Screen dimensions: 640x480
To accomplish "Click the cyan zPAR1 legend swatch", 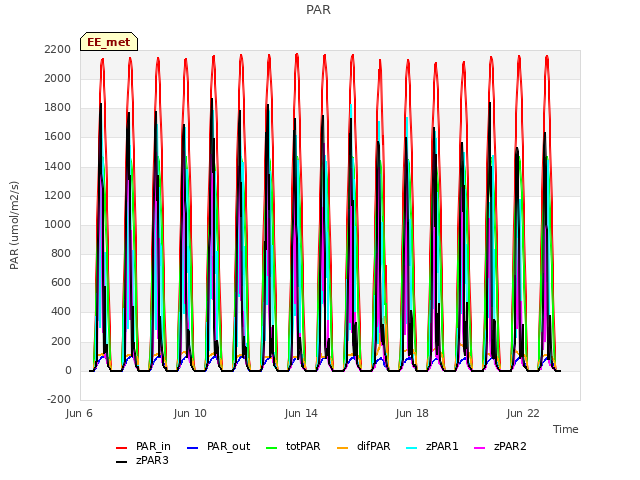I will point(412,448).
